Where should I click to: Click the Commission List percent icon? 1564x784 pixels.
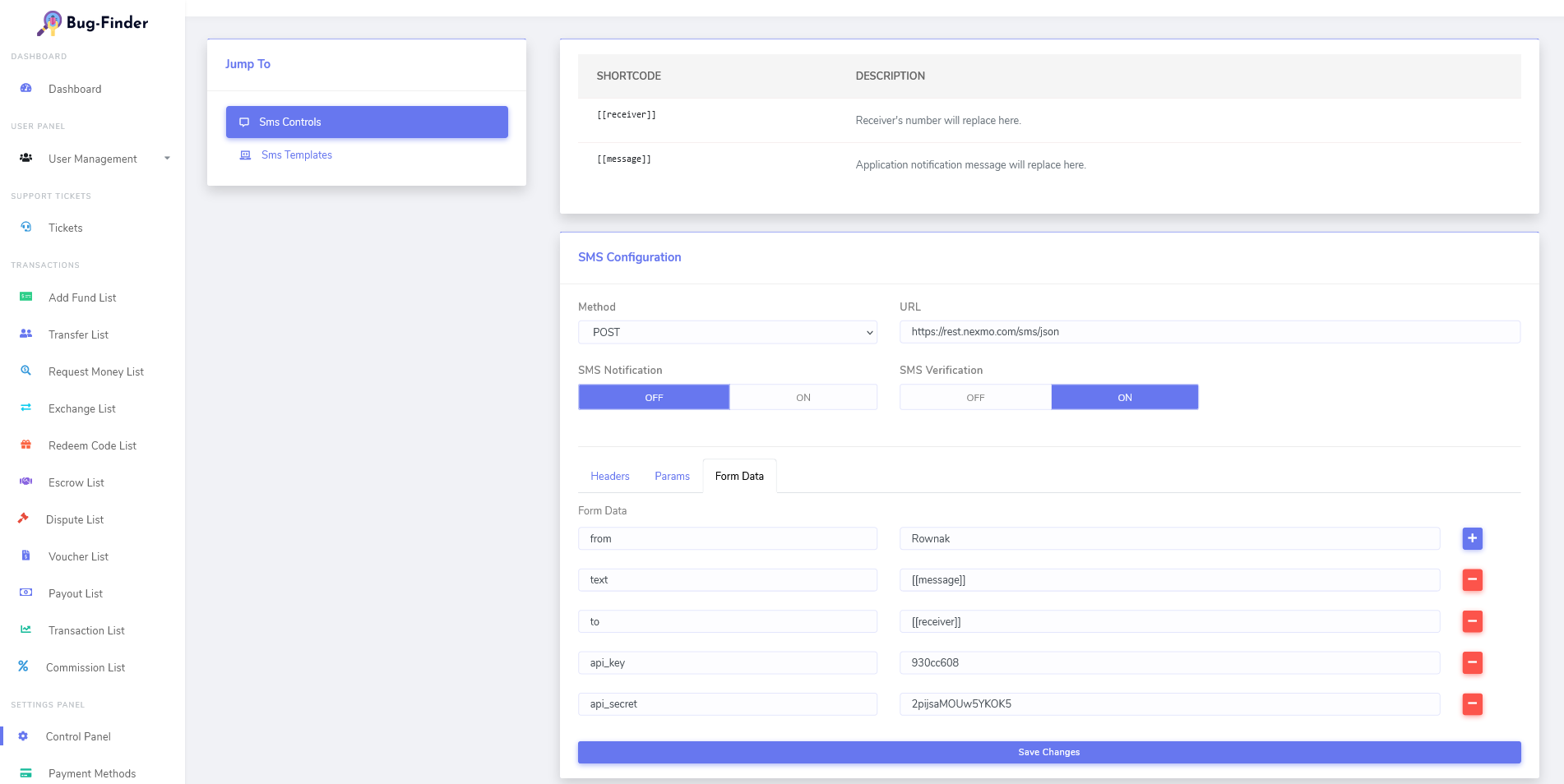(x=23, y=666)
